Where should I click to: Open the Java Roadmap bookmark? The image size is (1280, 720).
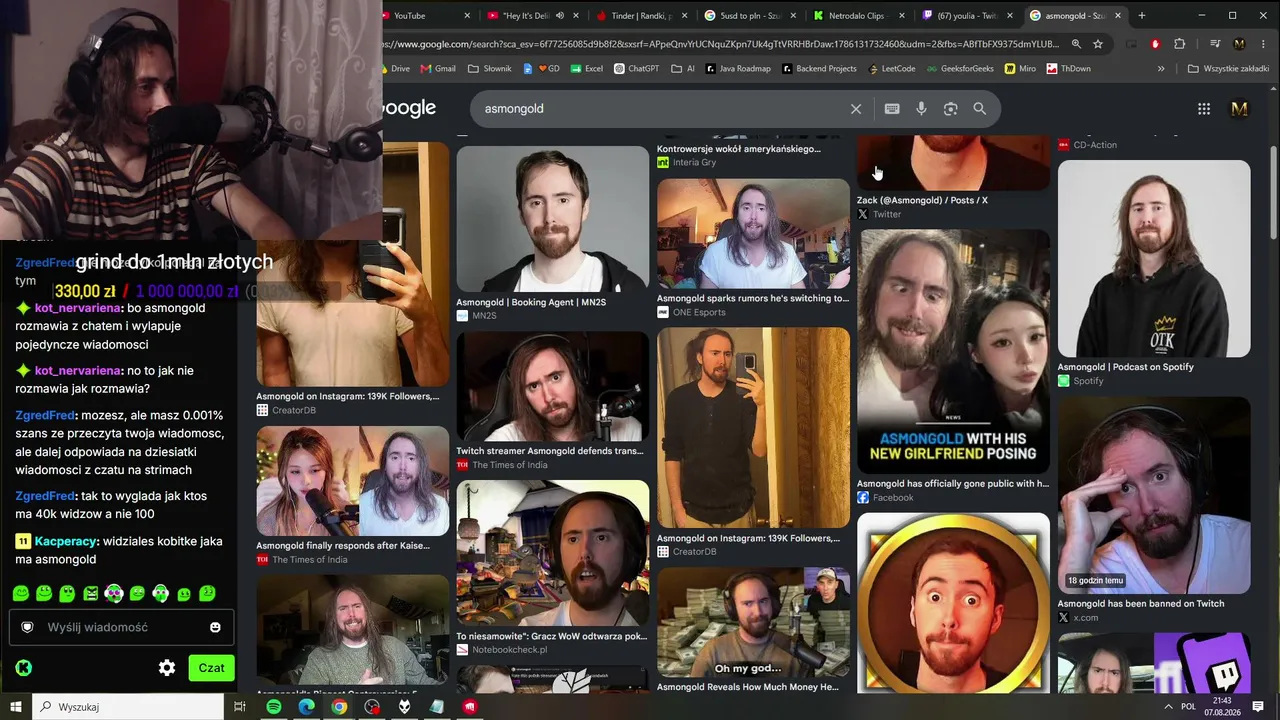(738, 69)
